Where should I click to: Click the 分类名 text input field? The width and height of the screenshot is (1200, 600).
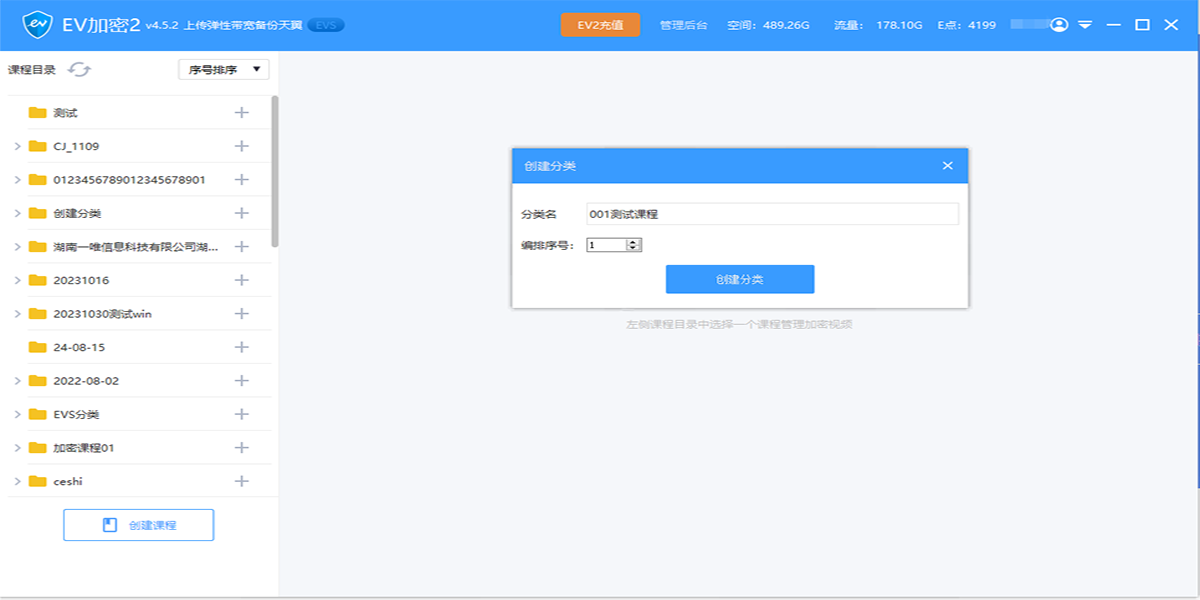(772, 214)
